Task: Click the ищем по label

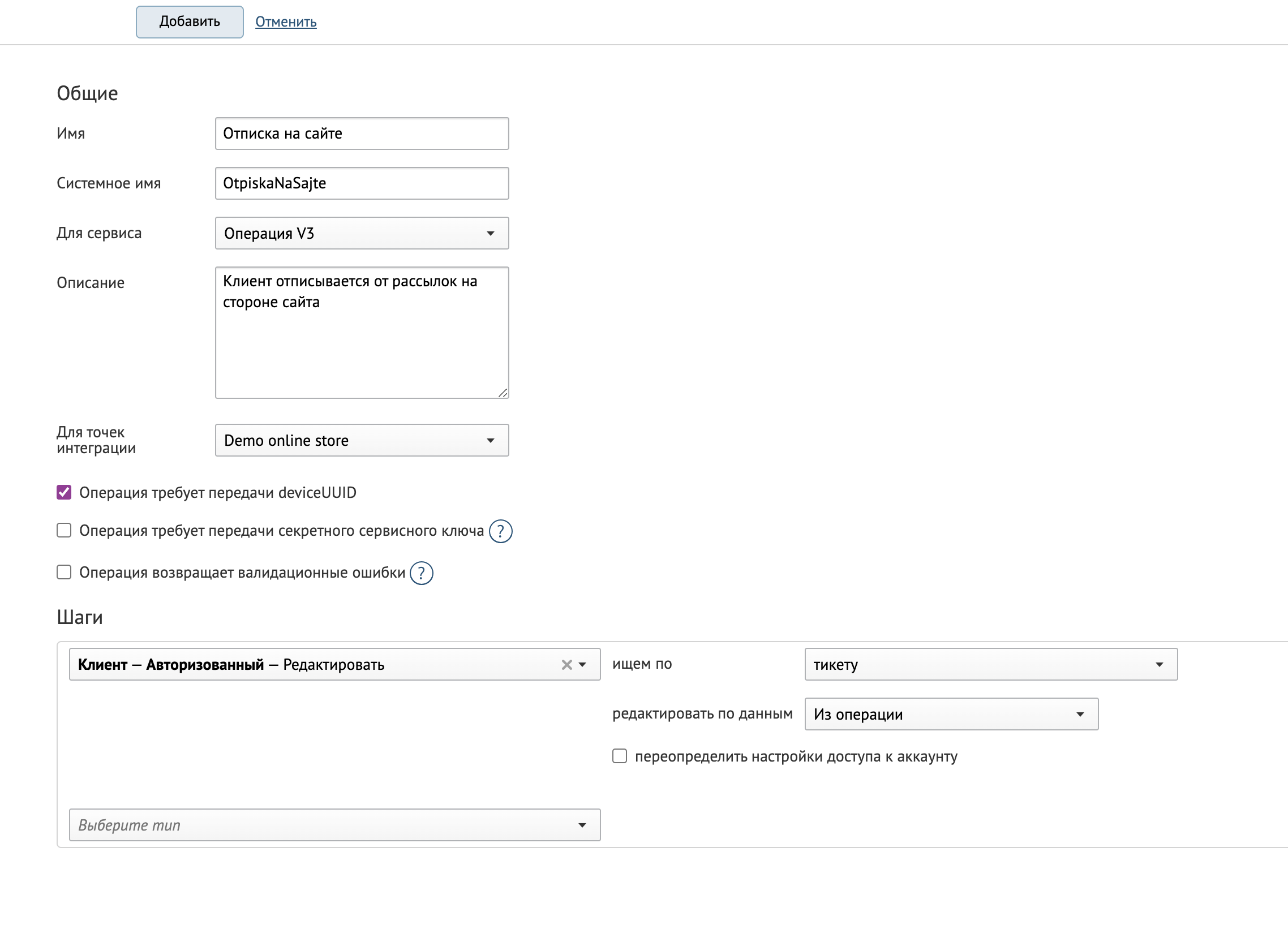Action: tap(642, 664)
